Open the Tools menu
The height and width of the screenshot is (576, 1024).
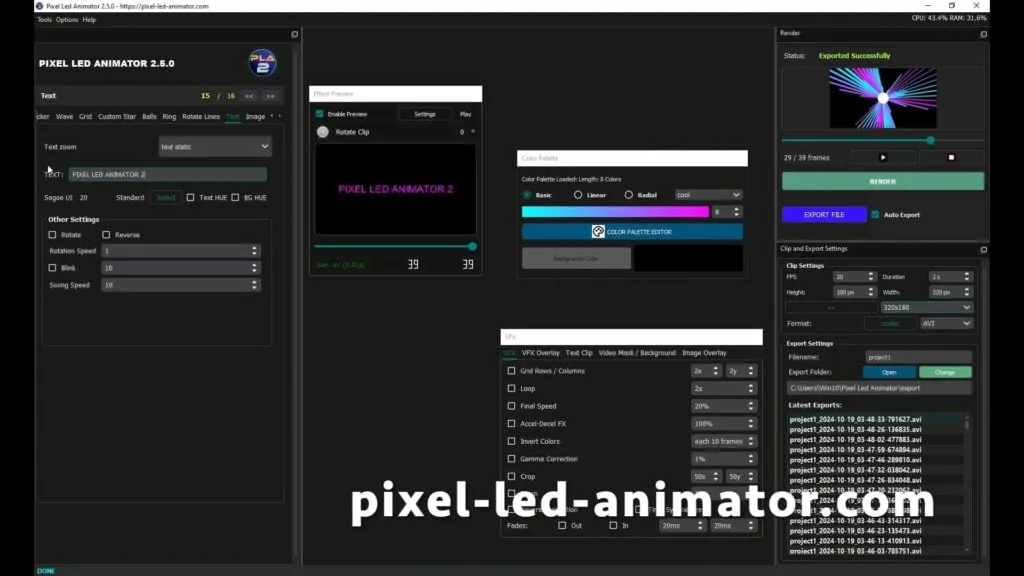coord(44,20)
